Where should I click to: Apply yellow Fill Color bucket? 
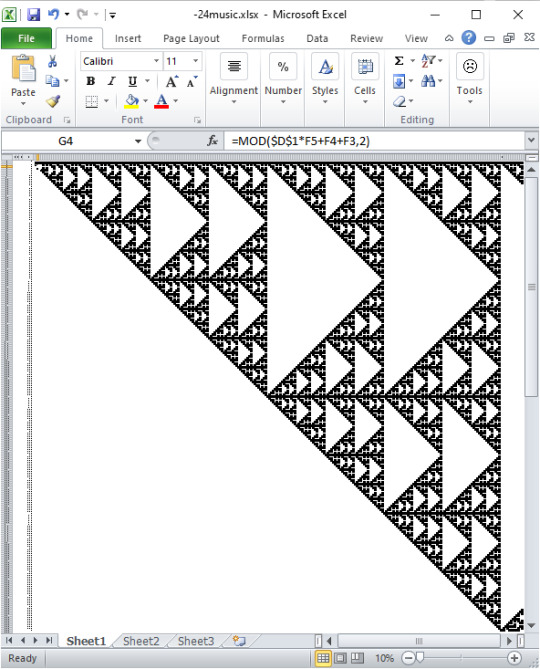click(132, 102)
